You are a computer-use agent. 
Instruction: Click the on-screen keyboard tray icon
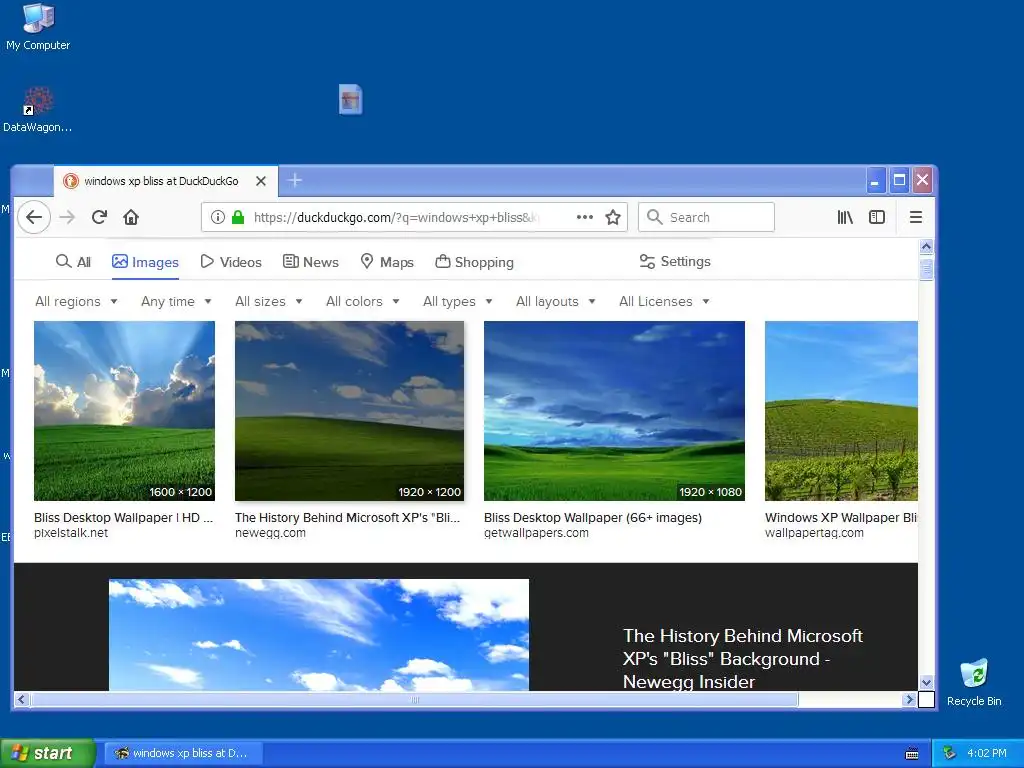pos(912,754)
